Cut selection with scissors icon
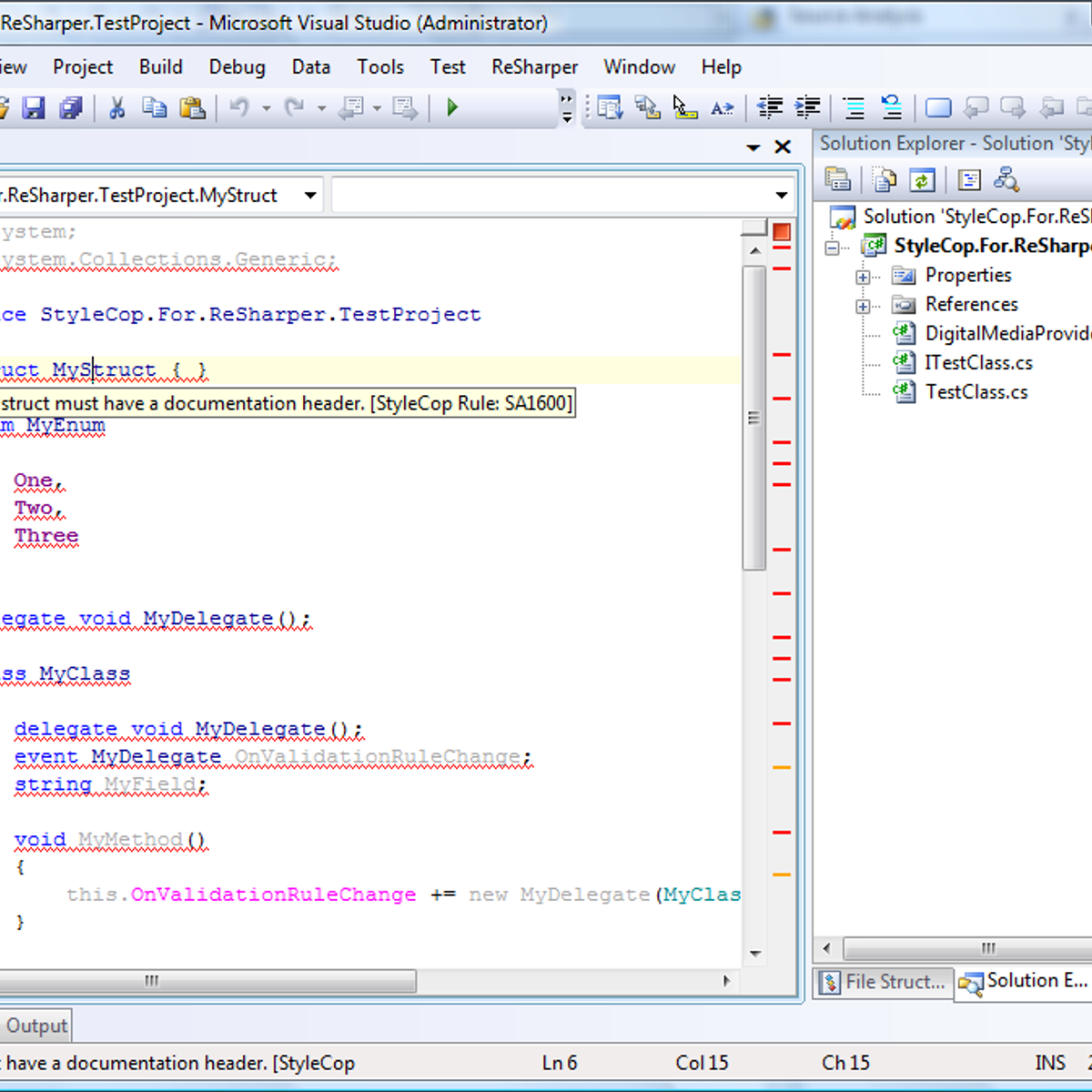Viewport: 1092px width, 1092px height. pyautogui.click(x=116, y=108)
